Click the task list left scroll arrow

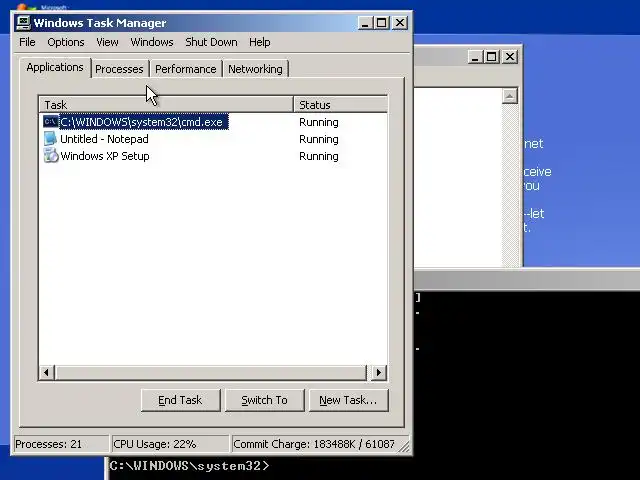click(47, 372)
